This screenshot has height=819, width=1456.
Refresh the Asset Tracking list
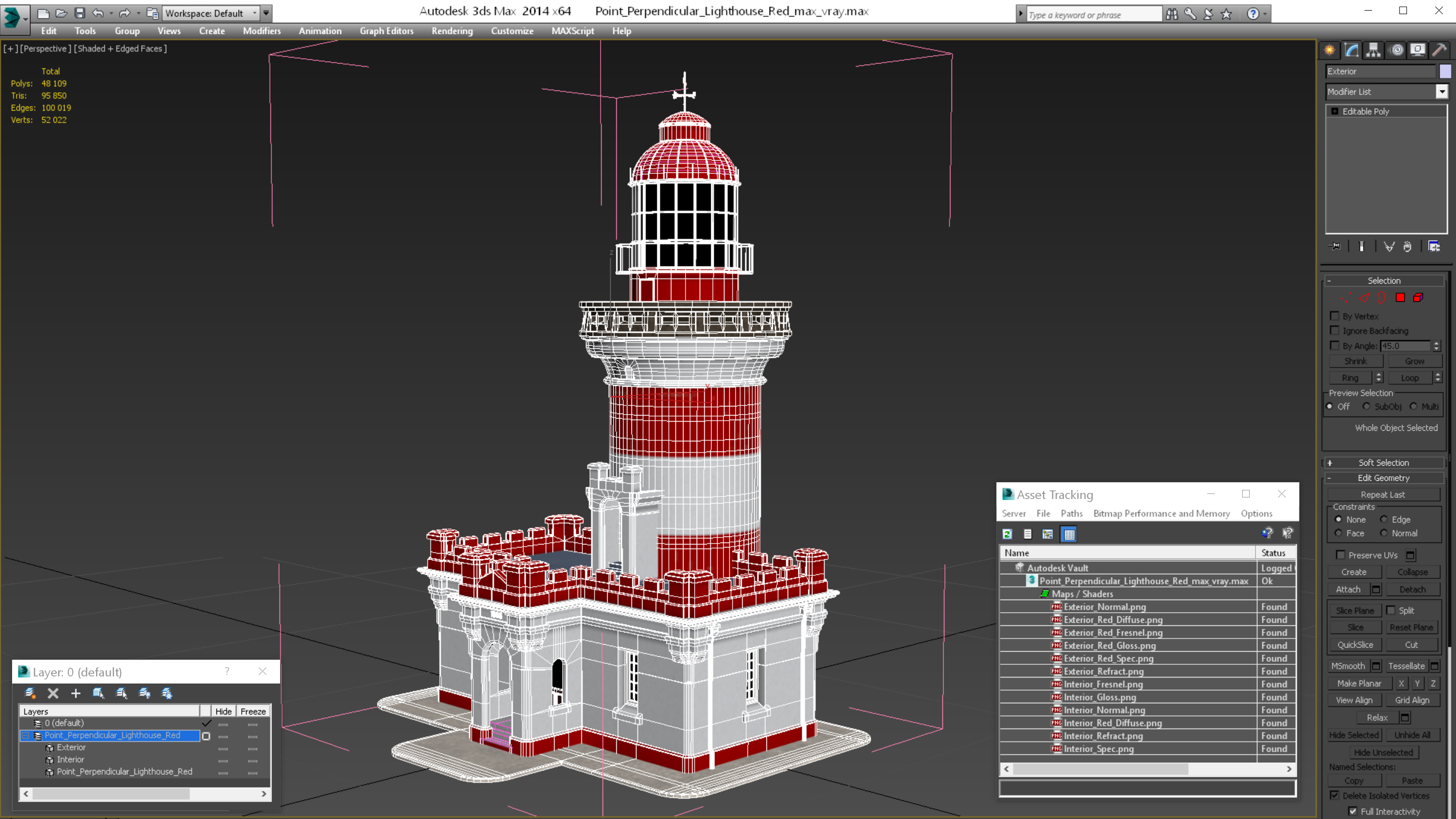click(1007, 534)
